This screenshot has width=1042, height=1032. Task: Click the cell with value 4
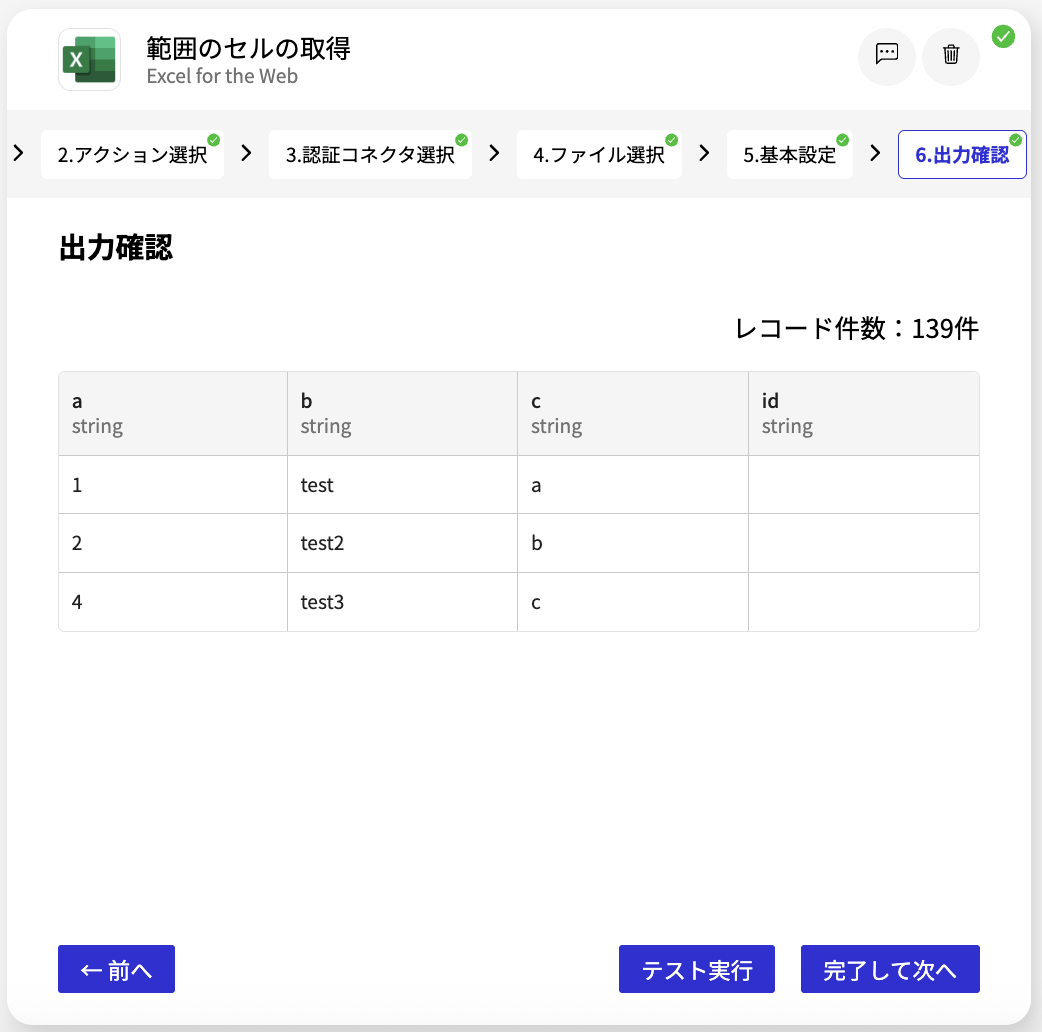(173, 602)
